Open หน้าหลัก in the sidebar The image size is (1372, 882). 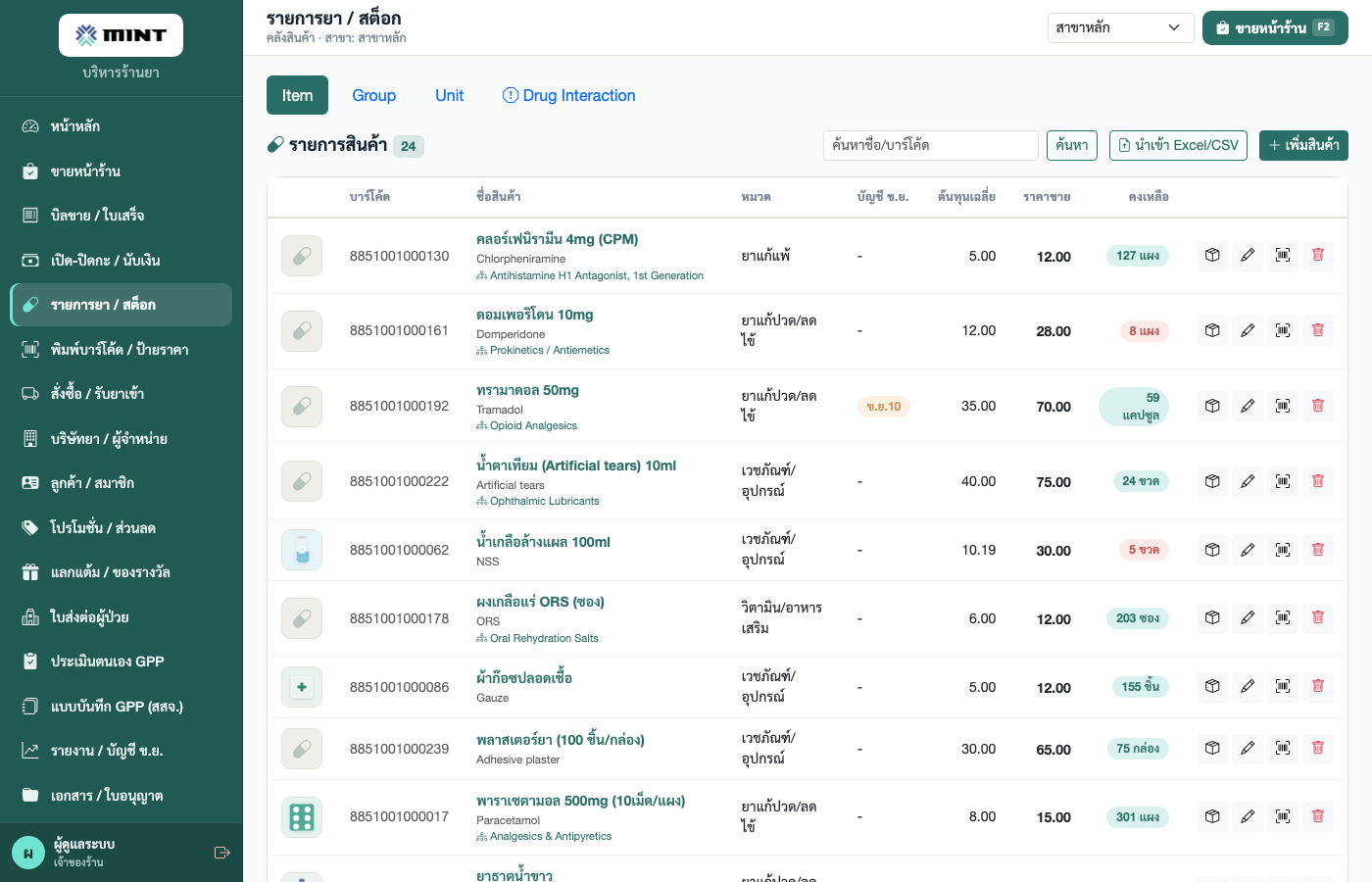pyautogui.click(x=122, y=126)
